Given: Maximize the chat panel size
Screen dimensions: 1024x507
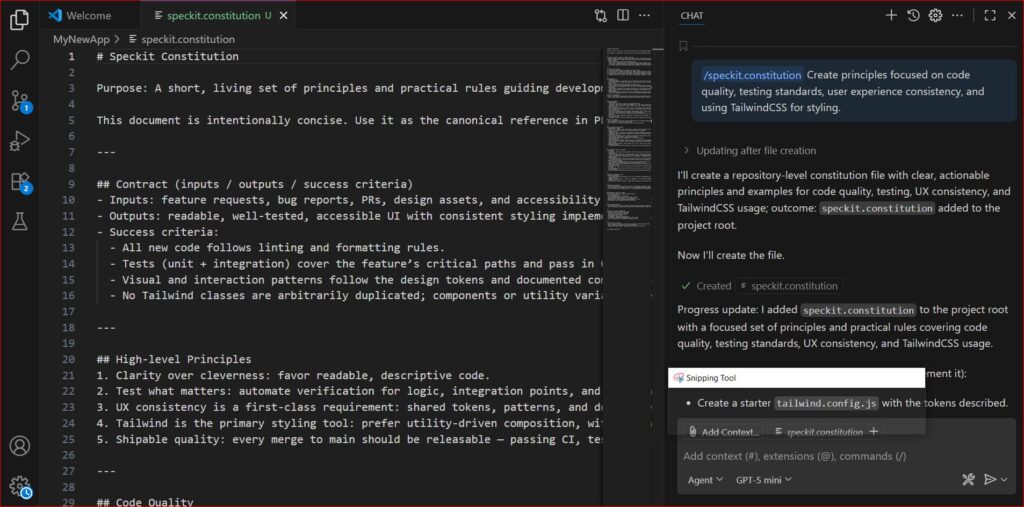Looking at the screenshot, I should 990,15.
